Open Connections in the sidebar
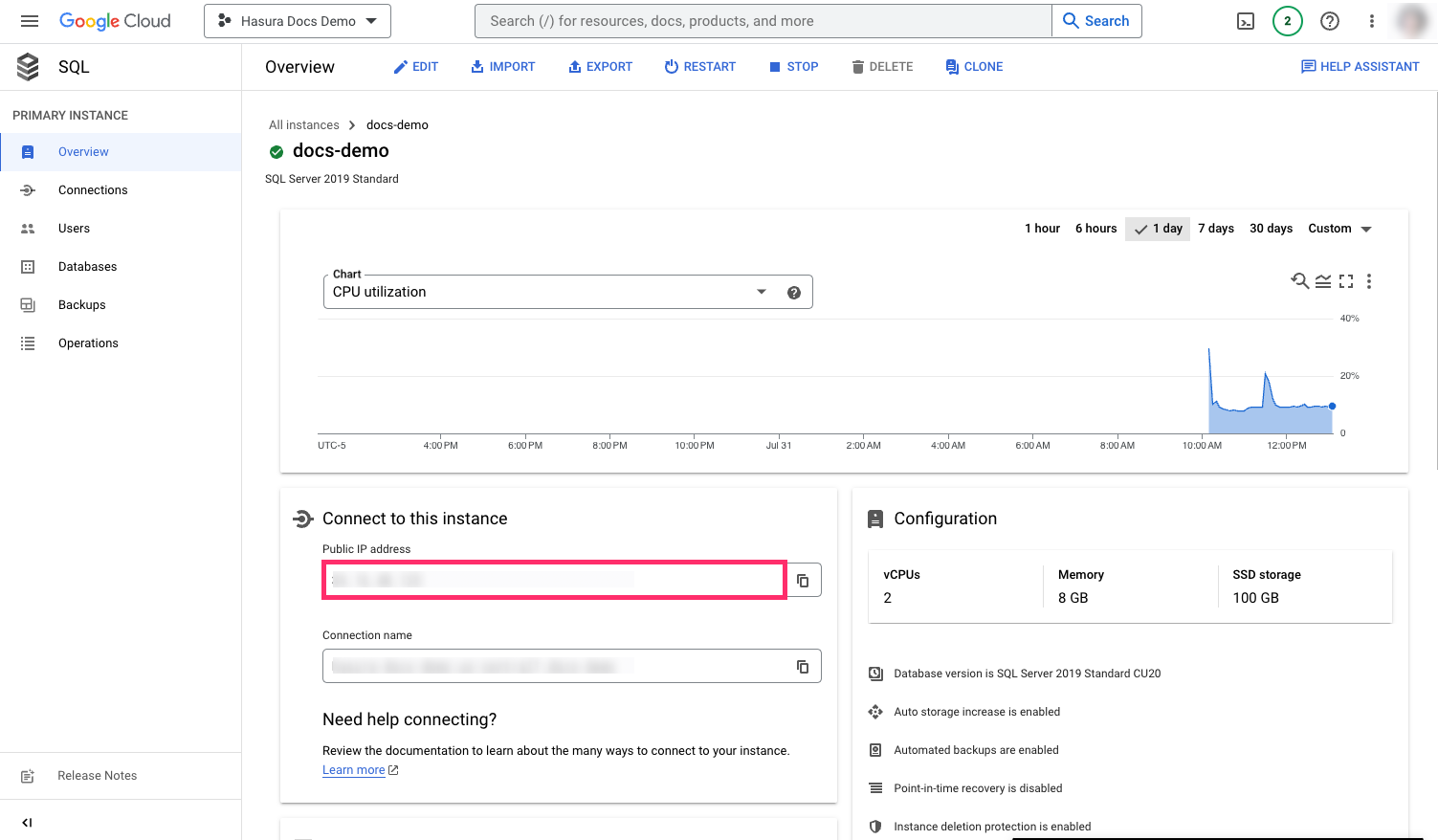1438x840 pixels. click(x=121, y=190)
